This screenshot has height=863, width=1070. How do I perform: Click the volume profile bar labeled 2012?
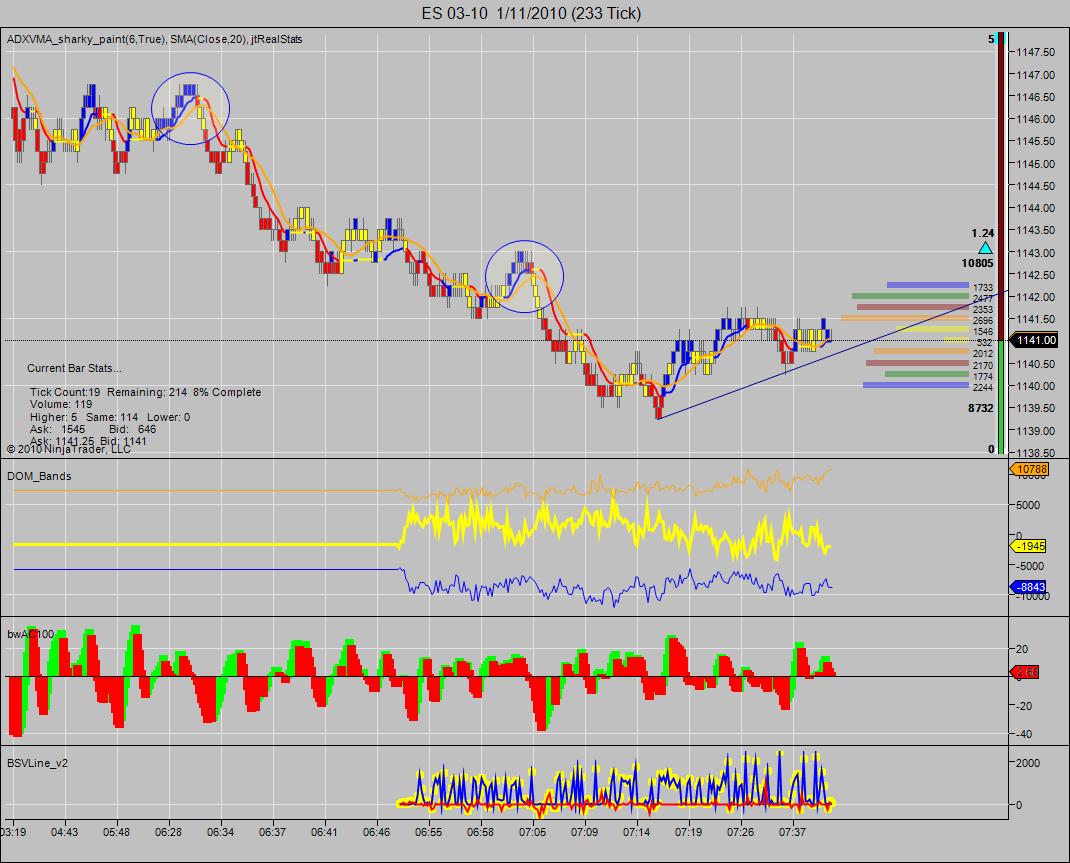[x=921, y=351]
